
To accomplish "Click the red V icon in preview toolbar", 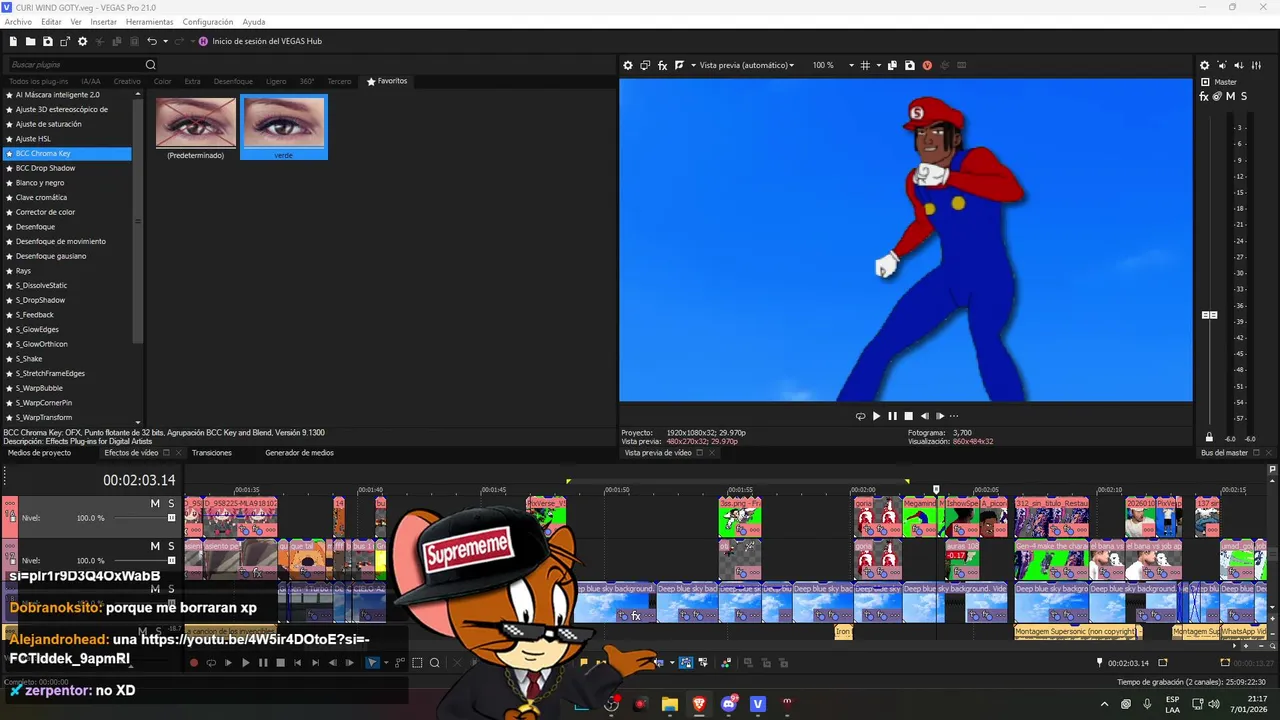I will tap(927, 65).
